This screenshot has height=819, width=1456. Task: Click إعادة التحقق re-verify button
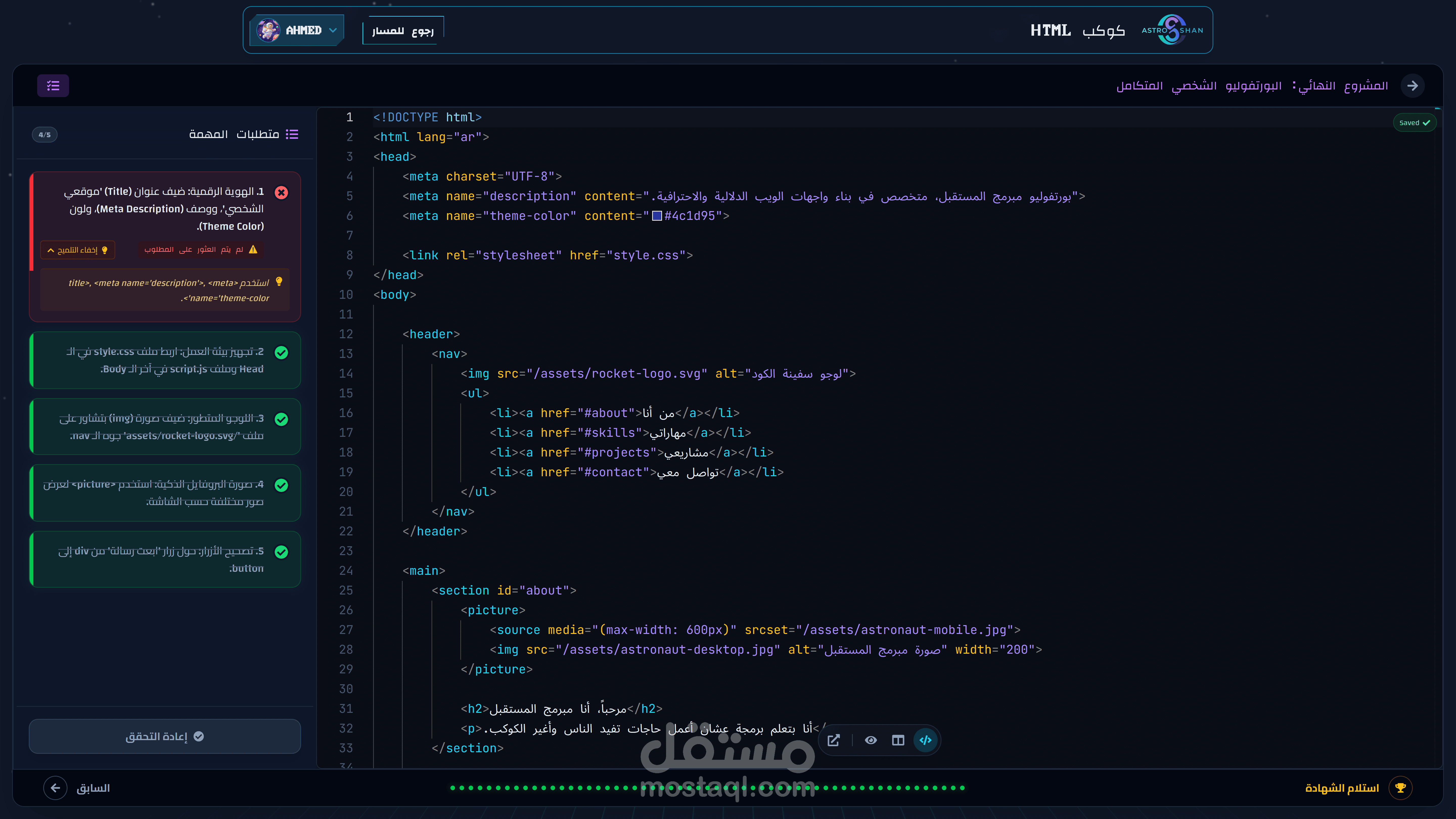click(x=165, y=736)
